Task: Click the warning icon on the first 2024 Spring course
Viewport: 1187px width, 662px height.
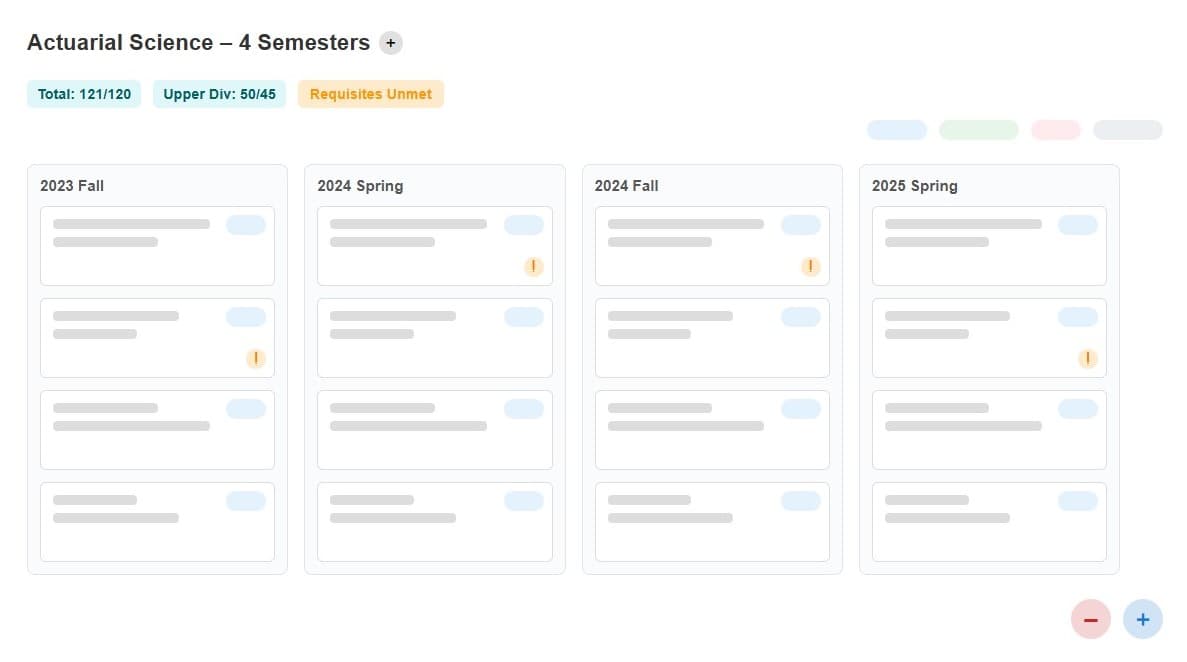Action: click(x=533, y=266)
